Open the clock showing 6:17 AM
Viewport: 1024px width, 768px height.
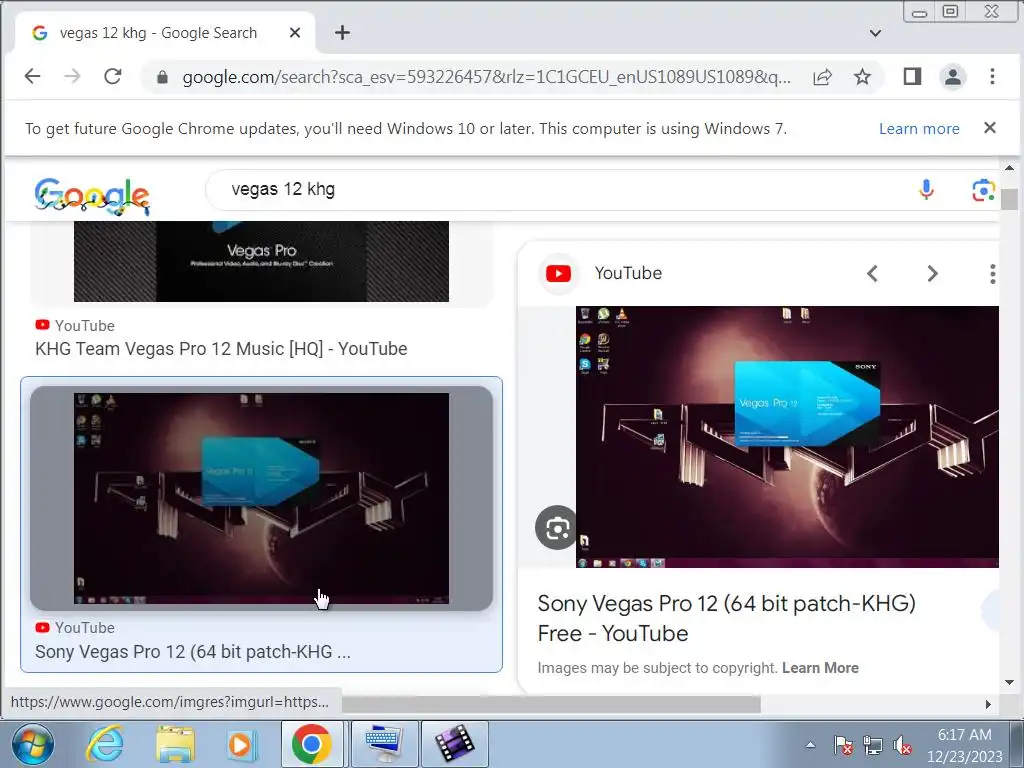965,745
